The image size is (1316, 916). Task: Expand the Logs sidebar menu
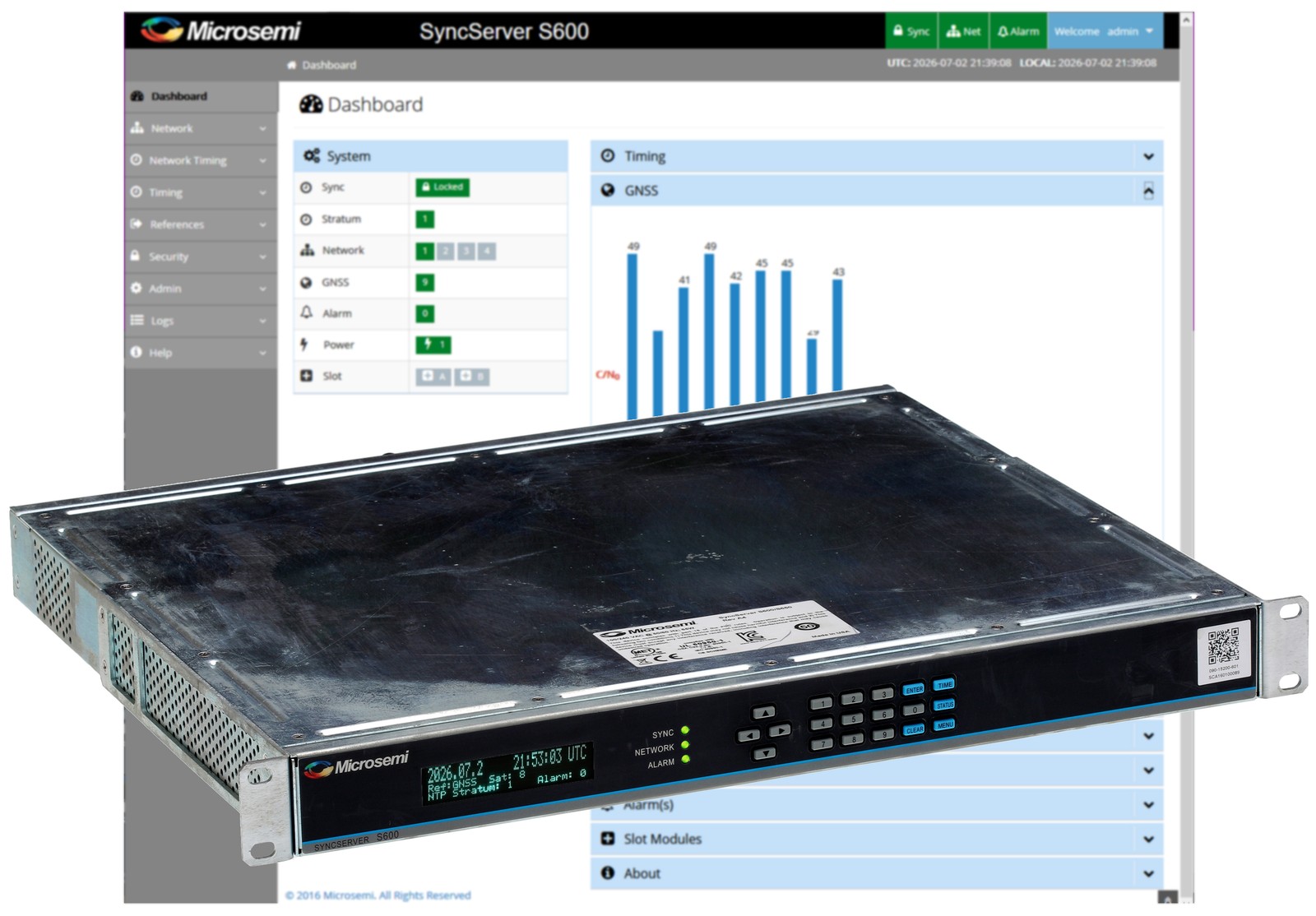click(x=202, y=321)
